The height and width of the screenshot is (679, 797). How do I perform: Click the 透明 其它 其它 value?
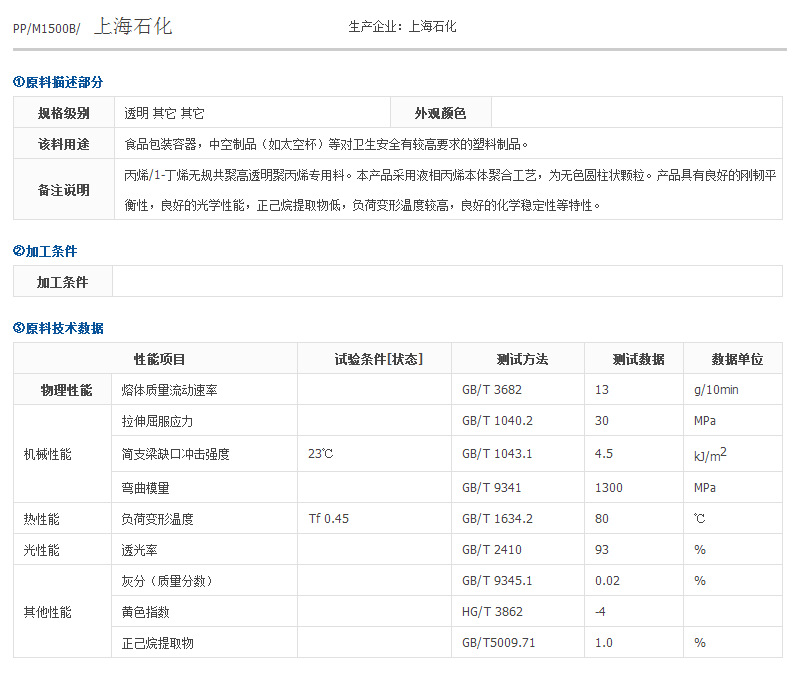point(164,113)
